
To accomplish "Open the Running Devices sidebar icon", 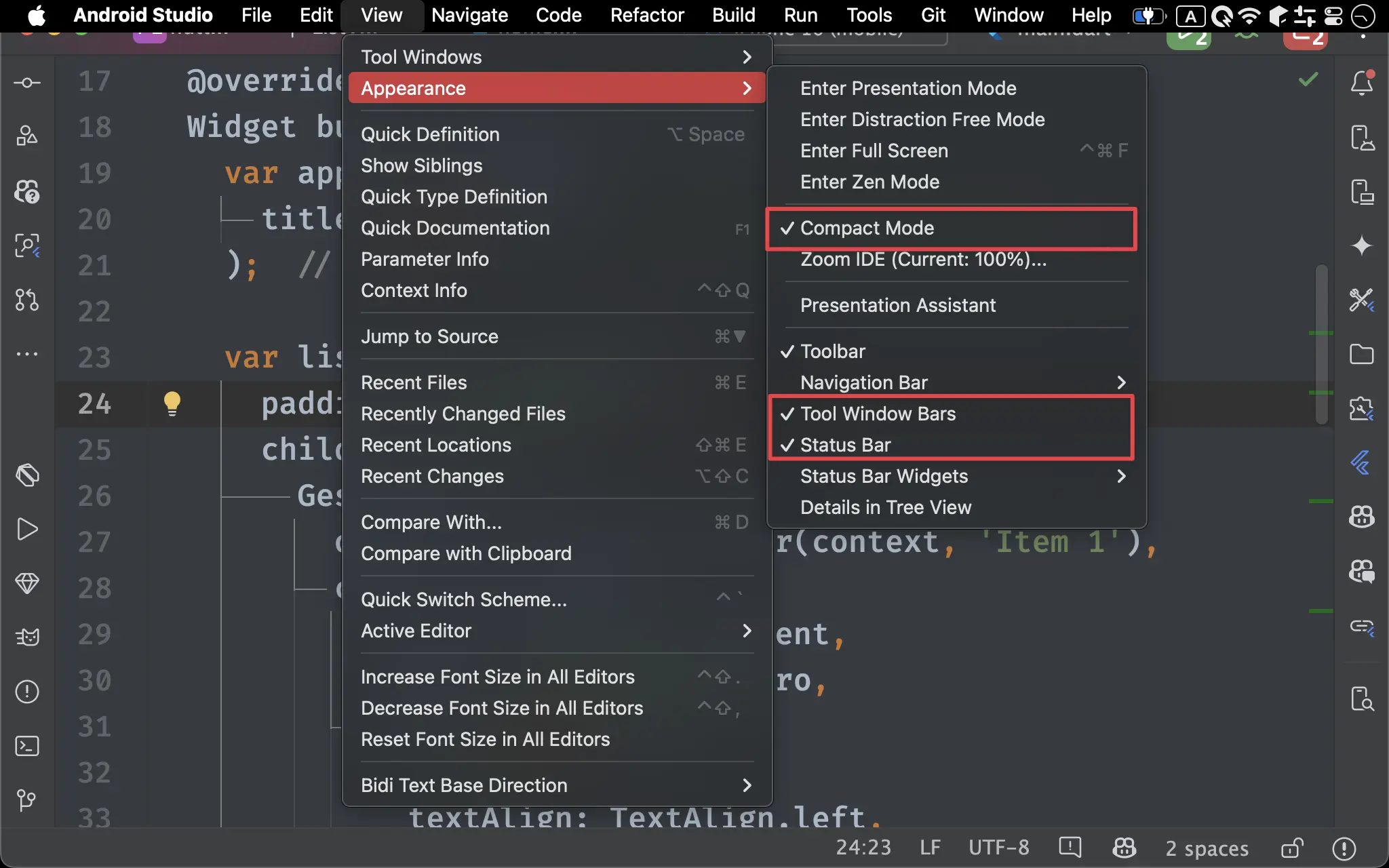I will tap(1362, 191).
